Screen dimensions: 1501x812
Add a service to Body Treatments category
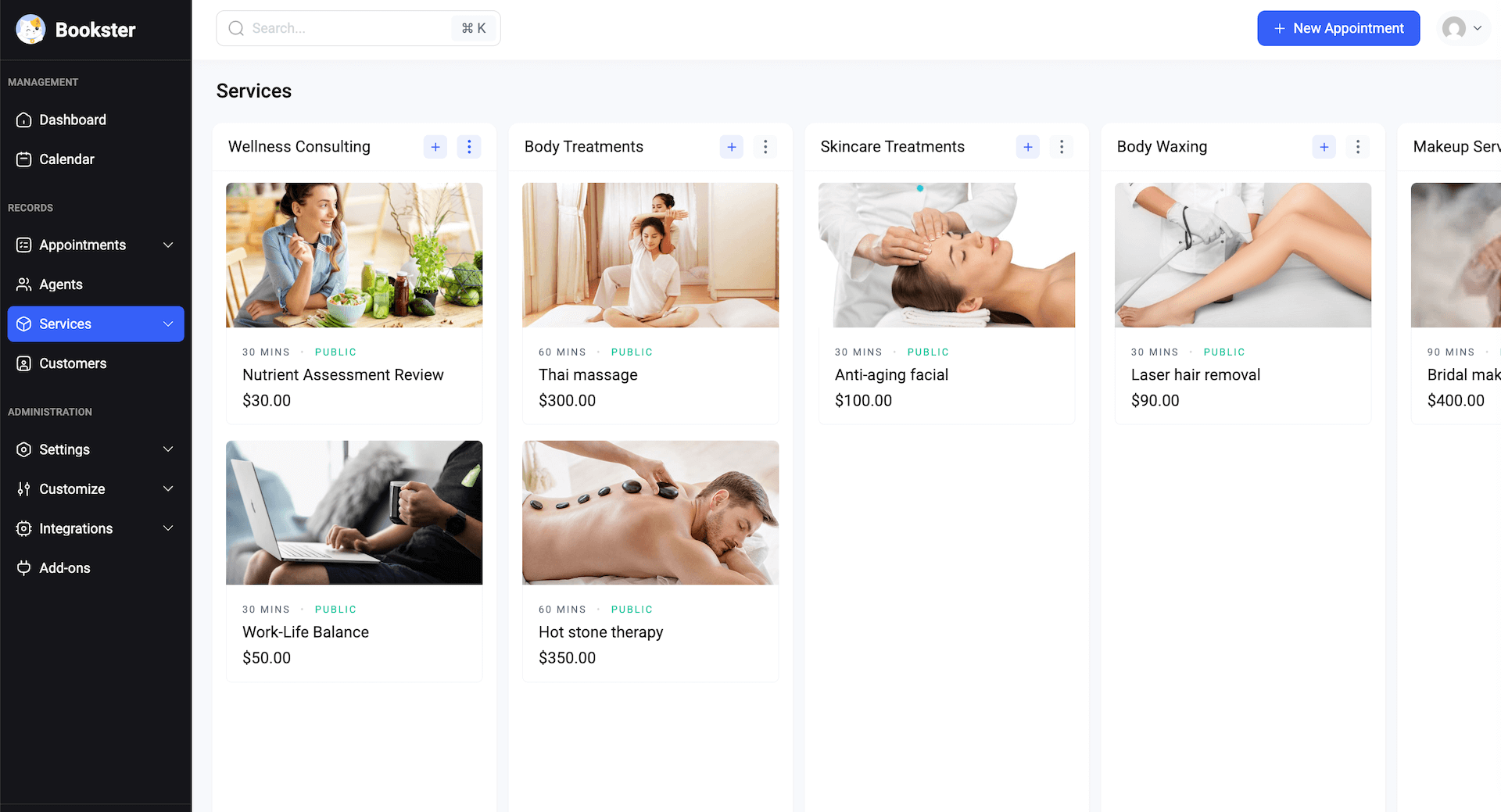[x=732, y=147]
